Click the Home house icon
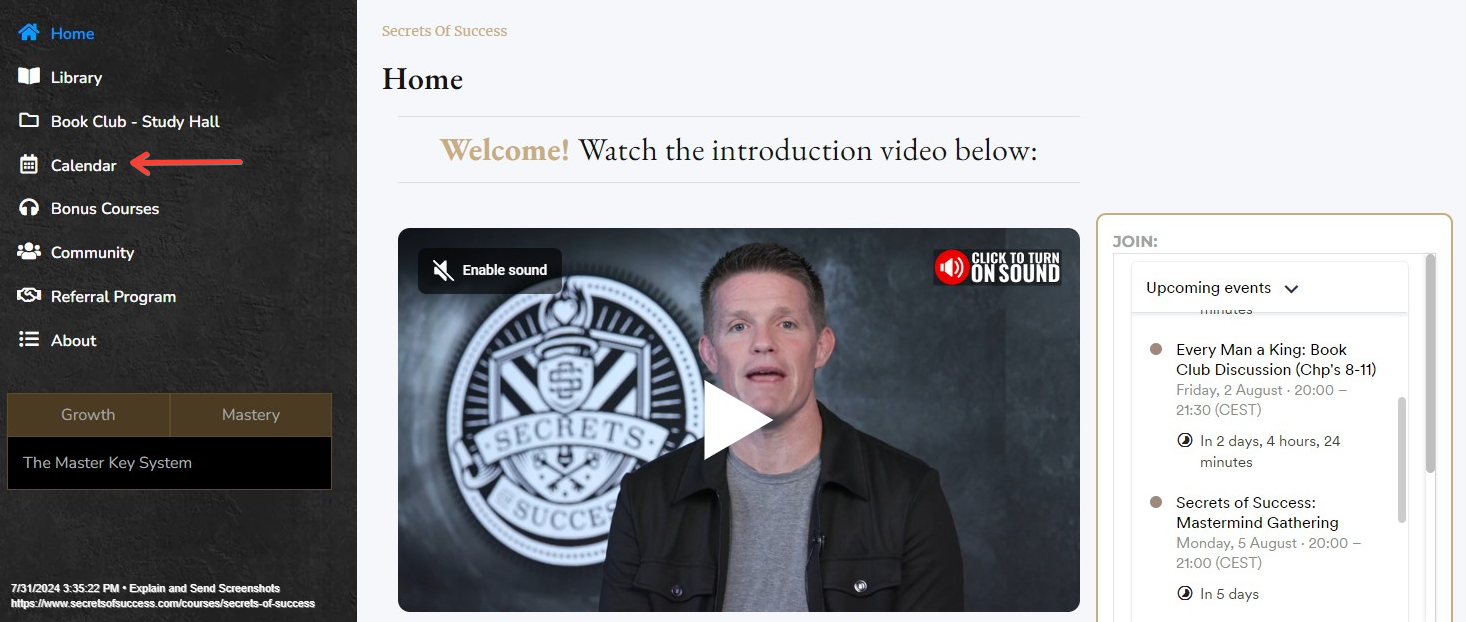 coord(29,33)
